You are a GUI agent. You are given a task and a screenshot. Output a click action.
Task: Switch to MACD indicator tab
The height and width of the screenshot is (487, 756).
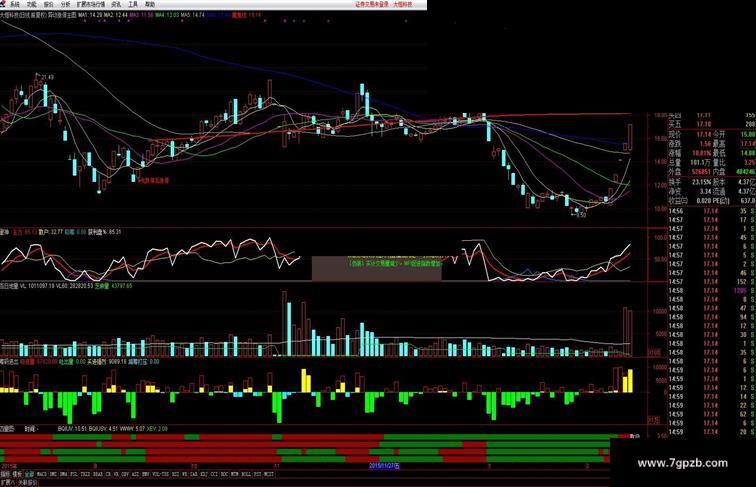[41, 474]
